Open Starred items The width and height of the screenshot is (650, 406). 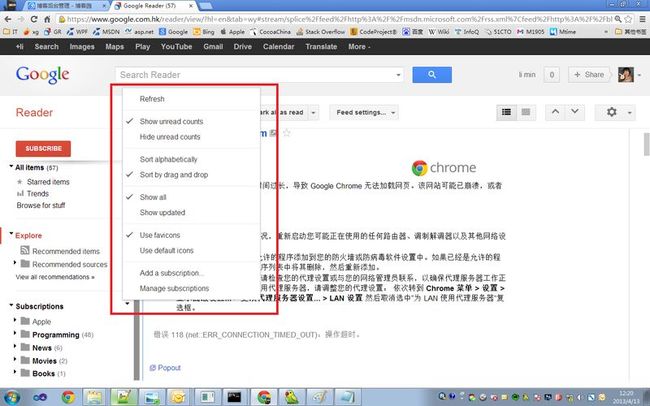[48, 182]
